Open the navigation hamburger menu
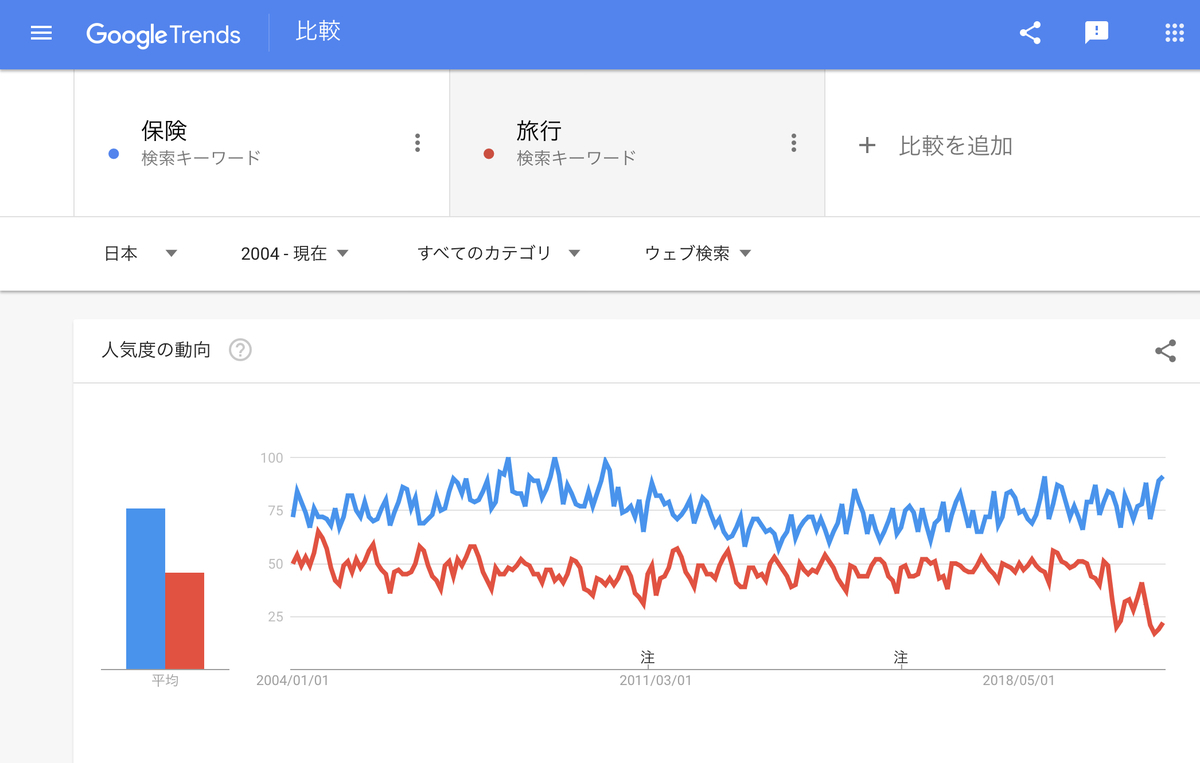 click(x=40, y=32)
